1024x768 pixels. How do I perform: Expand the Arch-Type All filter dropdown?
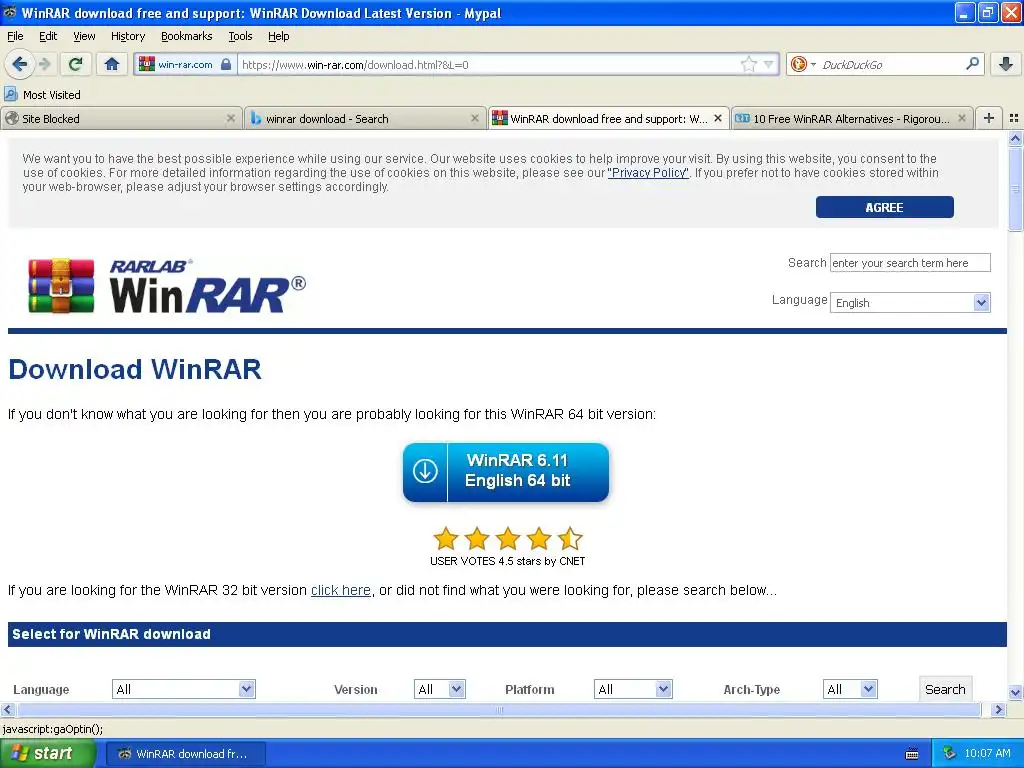(850, 689)
